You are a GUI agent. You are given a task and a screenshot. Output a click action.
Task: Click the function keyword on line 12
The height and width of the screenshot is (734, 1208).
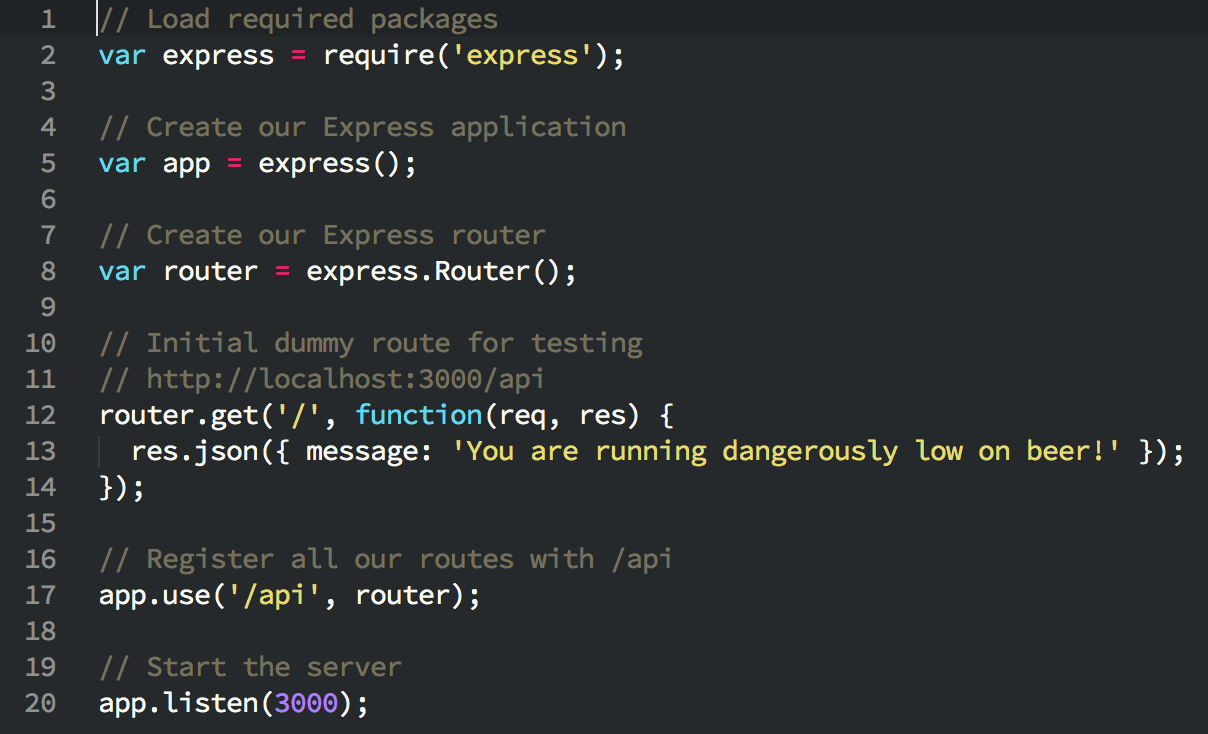point(418,414)
